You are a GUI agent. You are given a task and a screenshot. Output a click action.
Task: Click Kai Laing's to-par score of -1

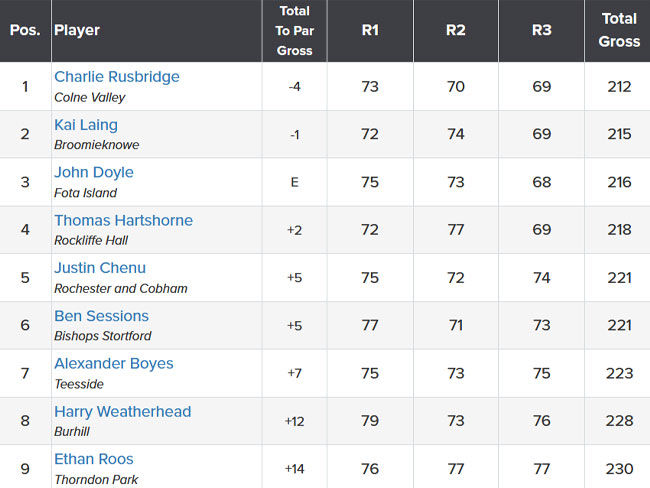(x=294, y=134)
